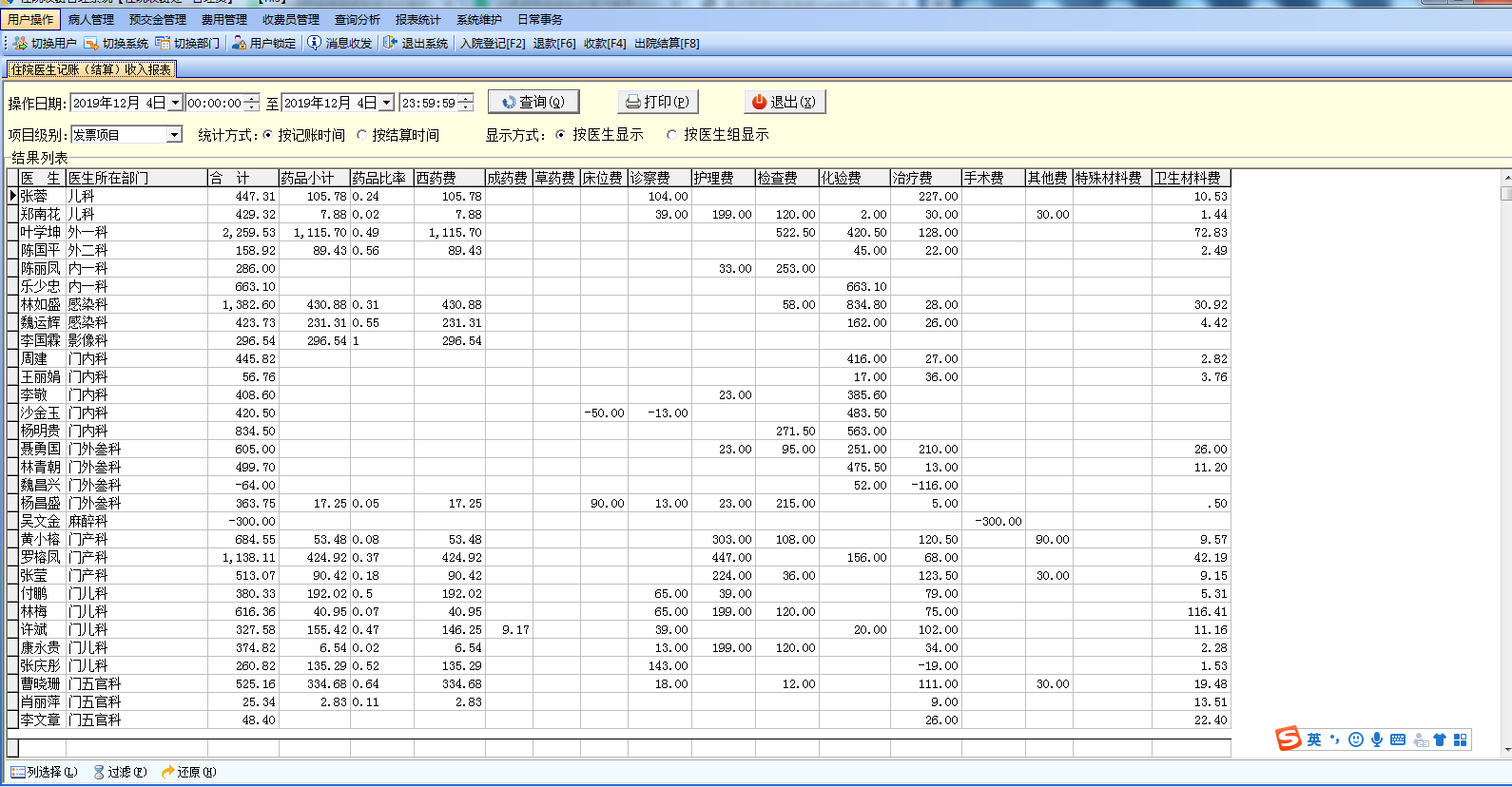Click the 切换部门 switch-department toolbar icon
1512x787 pixels.
163,43
